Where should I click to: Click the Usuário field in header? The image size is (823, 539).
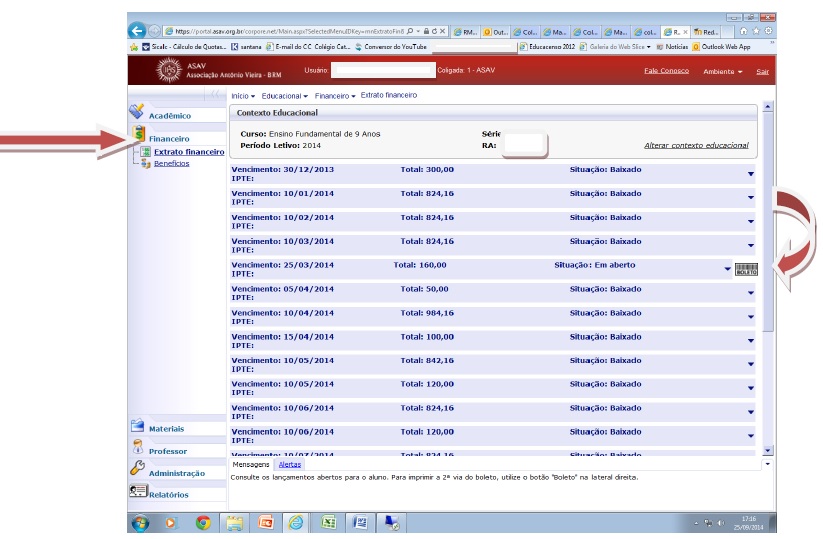click(x=383, y=70)
